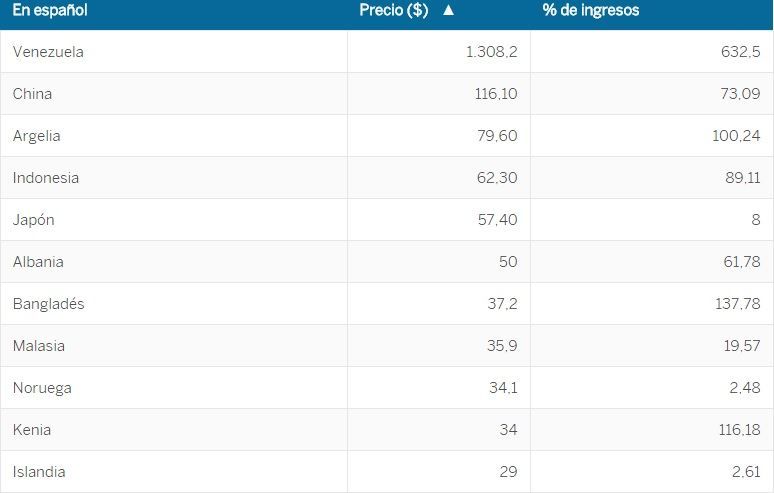Sort by the En español column header

click(x=50, y=11)
